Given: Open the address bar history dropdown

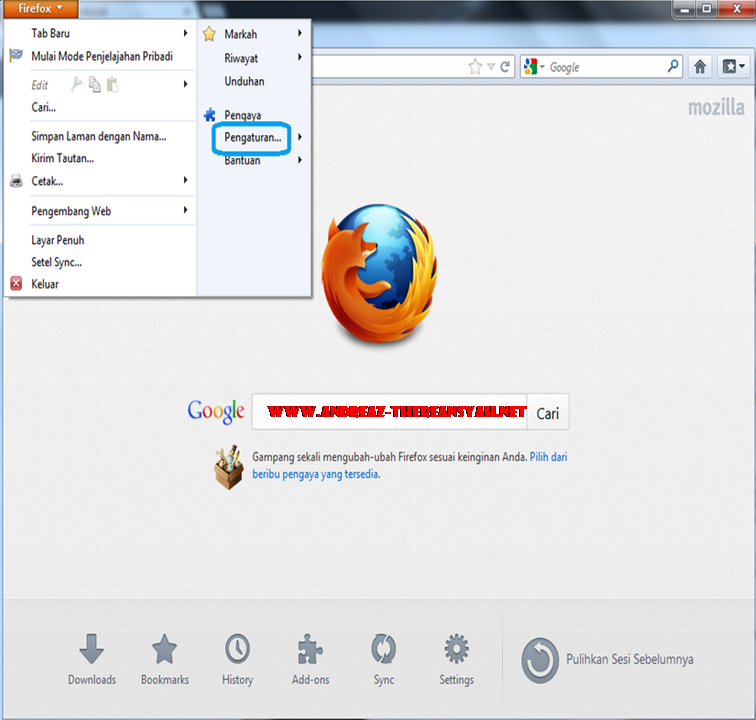Looking at the screenshot, I should [491, 67].
